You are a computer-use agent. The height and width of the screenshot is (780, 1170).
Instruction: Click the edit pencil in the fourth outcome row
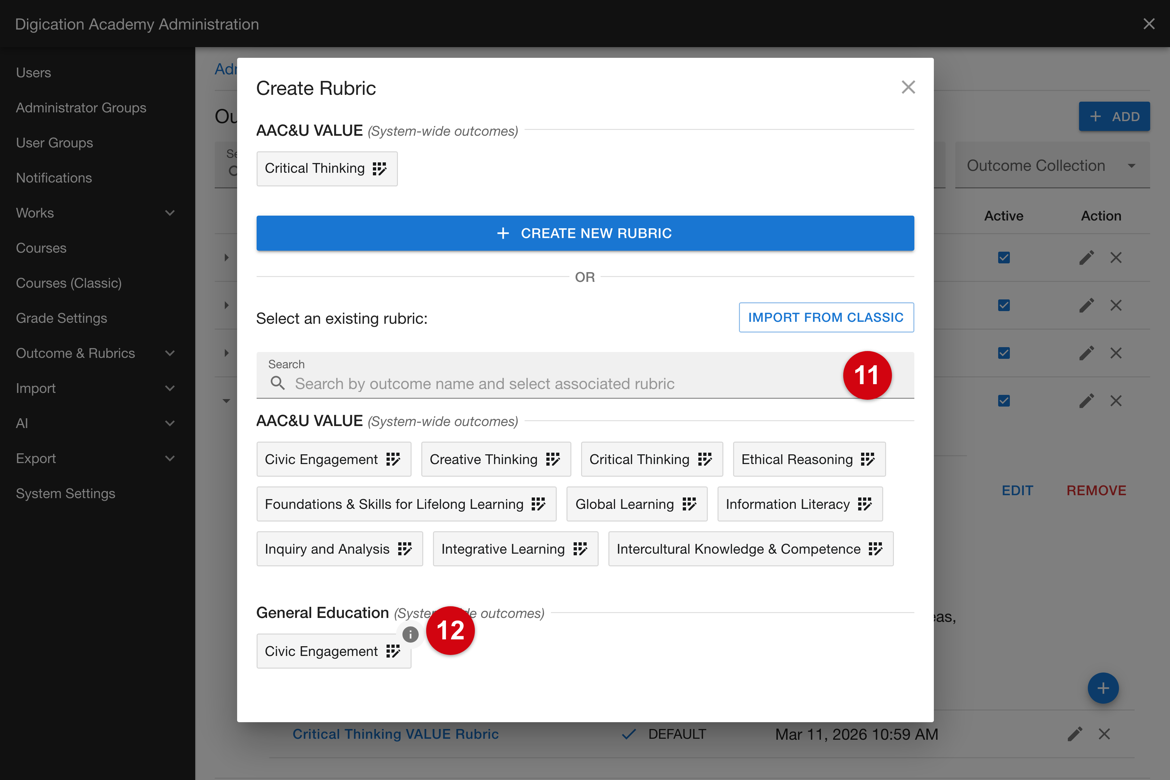(x=1086, y=401)
